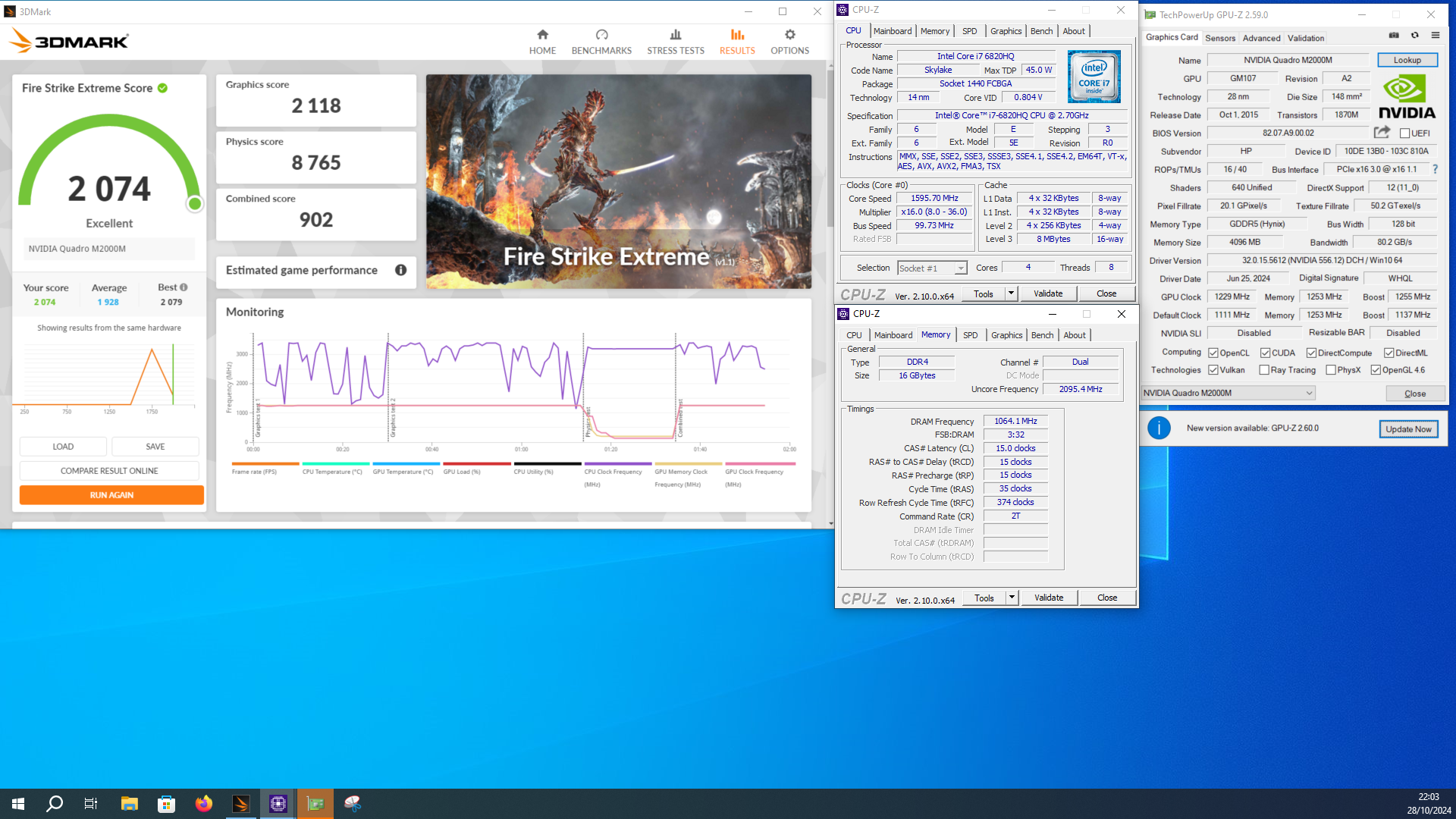Select the SPD tab in lower CPU-Z window
The height and width of the screenshot is (819, 1456).
pos(970,335)
